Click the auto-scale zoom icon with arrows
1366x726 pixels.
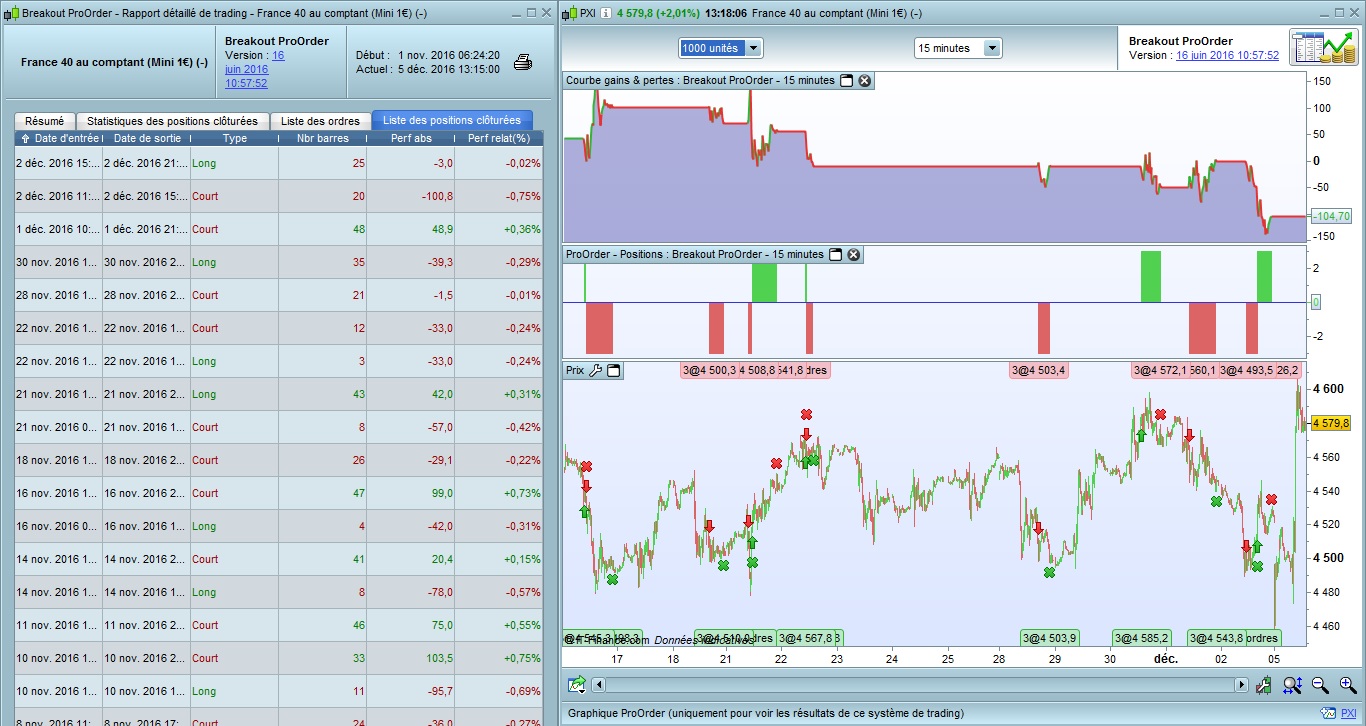pyautogui.click(x=1292, y=685)
